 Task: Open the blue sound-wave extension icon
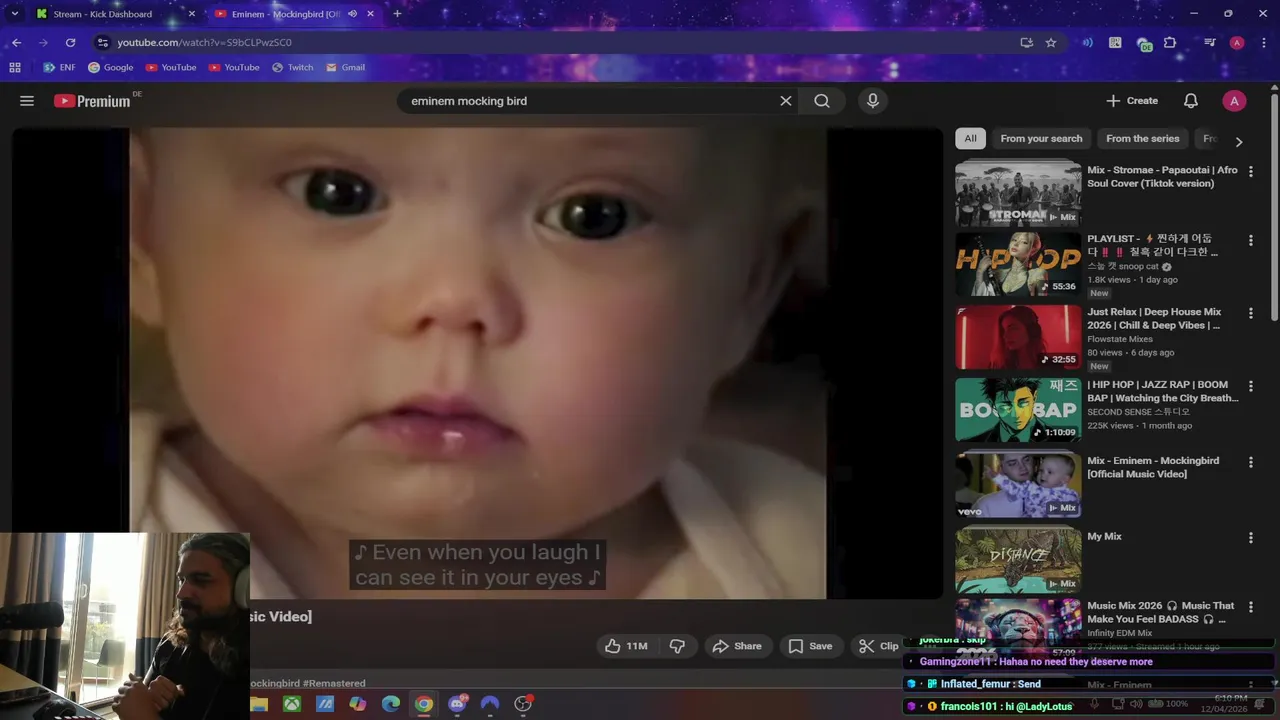pyautogui.click(x=1088, y=43)
